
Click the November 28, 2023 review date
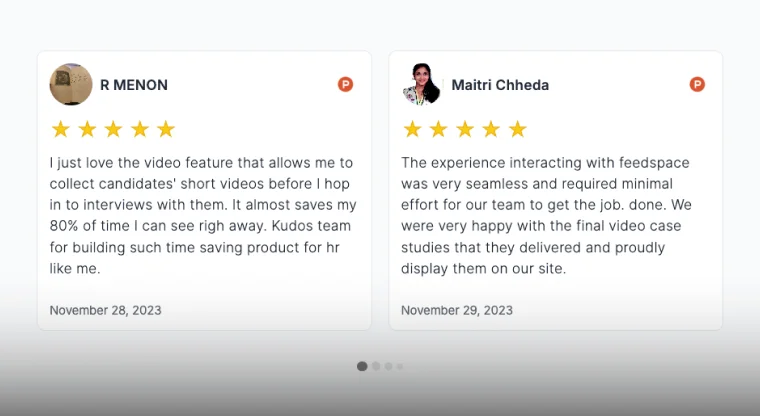click(105, 310)
